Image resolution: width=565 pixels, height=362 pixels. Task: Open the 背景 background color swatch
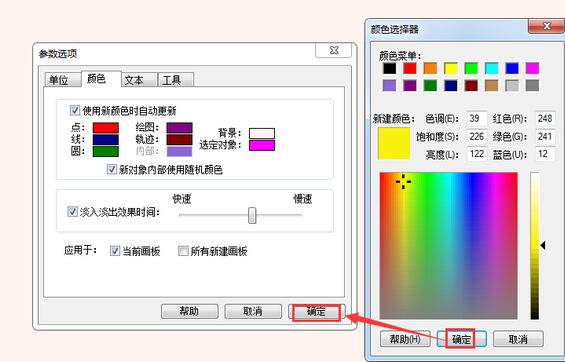[262, 133]
